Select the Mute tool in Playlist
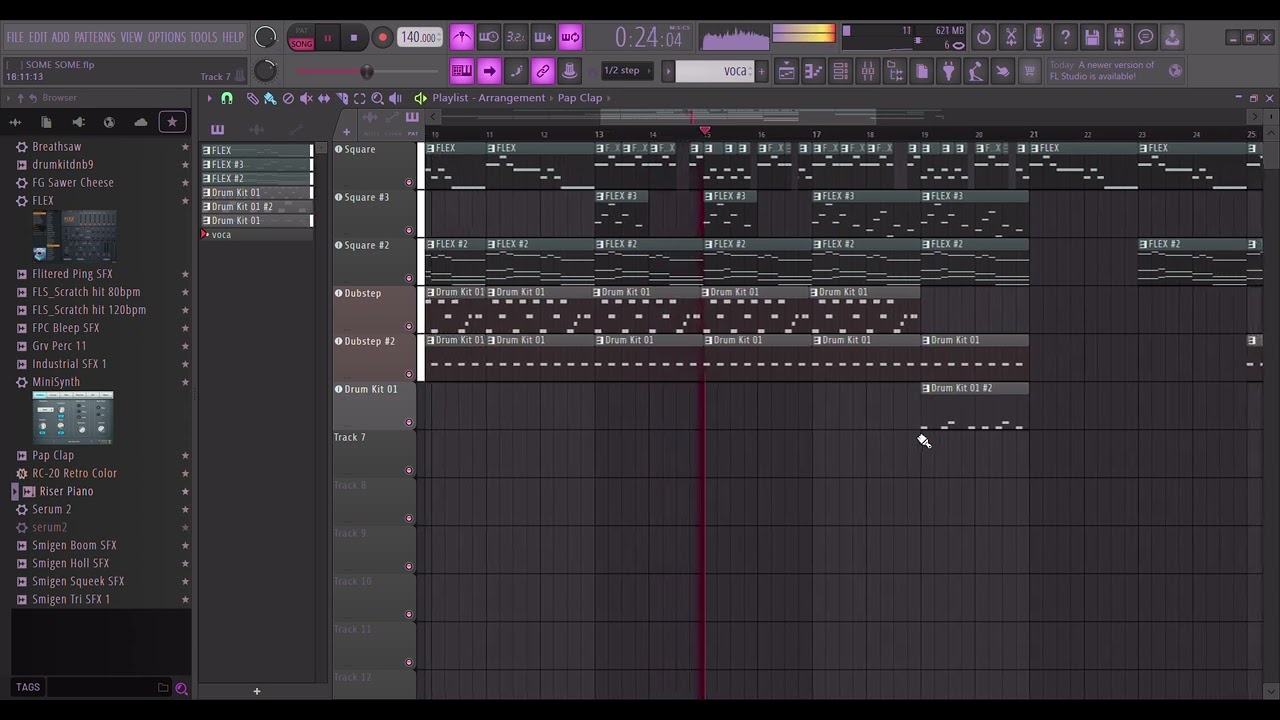Image resolution: width=1280 pixels, height=720 pixels. point(306,98)
